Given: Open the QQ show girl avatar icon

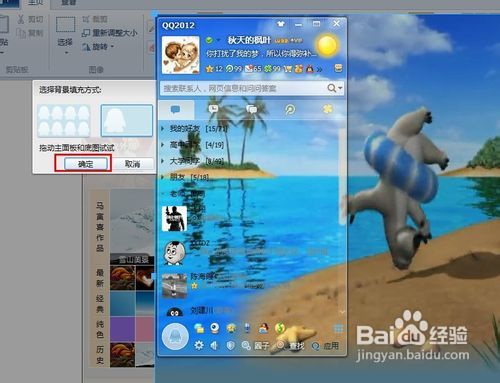Looking at the screenshot, I should 263,328.
